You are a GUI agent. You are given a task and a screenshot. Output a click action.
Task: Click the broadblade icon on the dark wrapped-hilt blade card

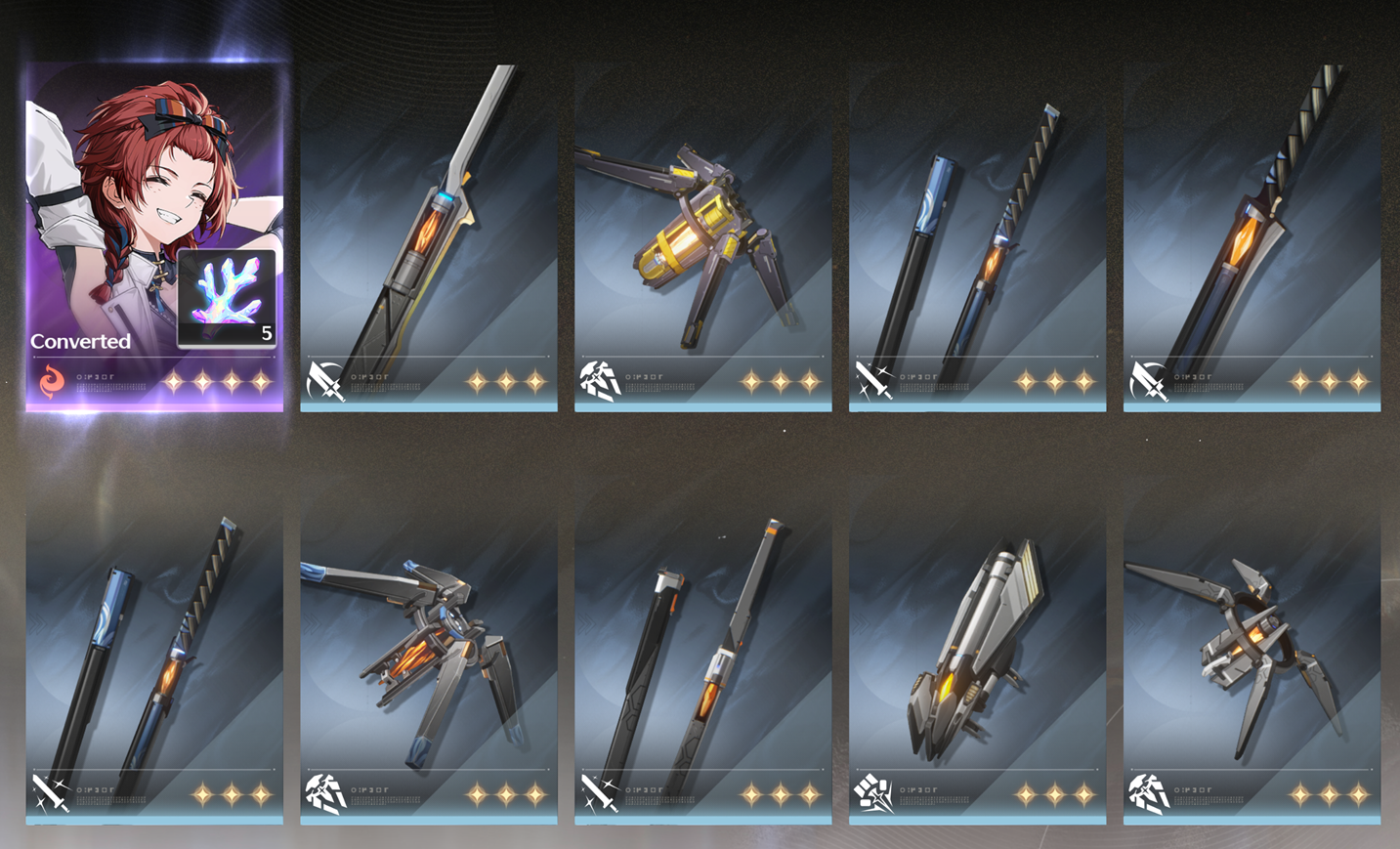pyautogui.click(x=1149, y=381)
